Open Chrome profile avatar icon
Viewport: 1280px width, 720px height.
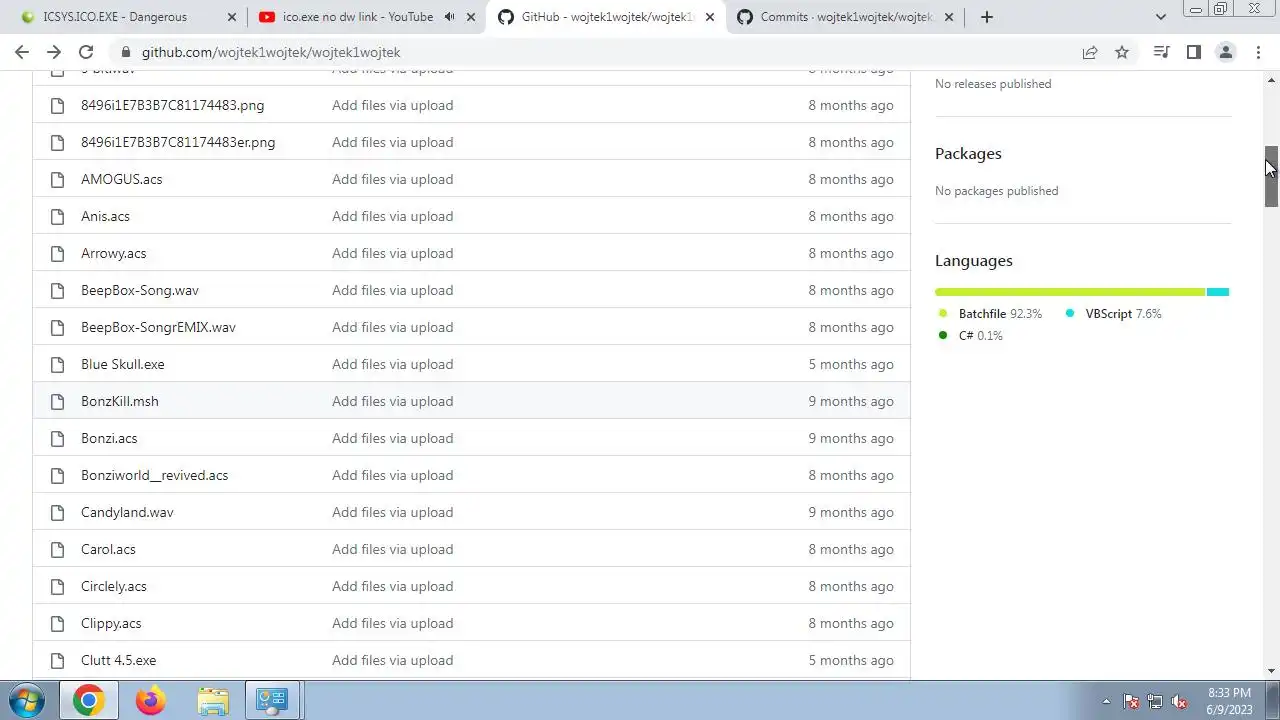click(1225, 52)
